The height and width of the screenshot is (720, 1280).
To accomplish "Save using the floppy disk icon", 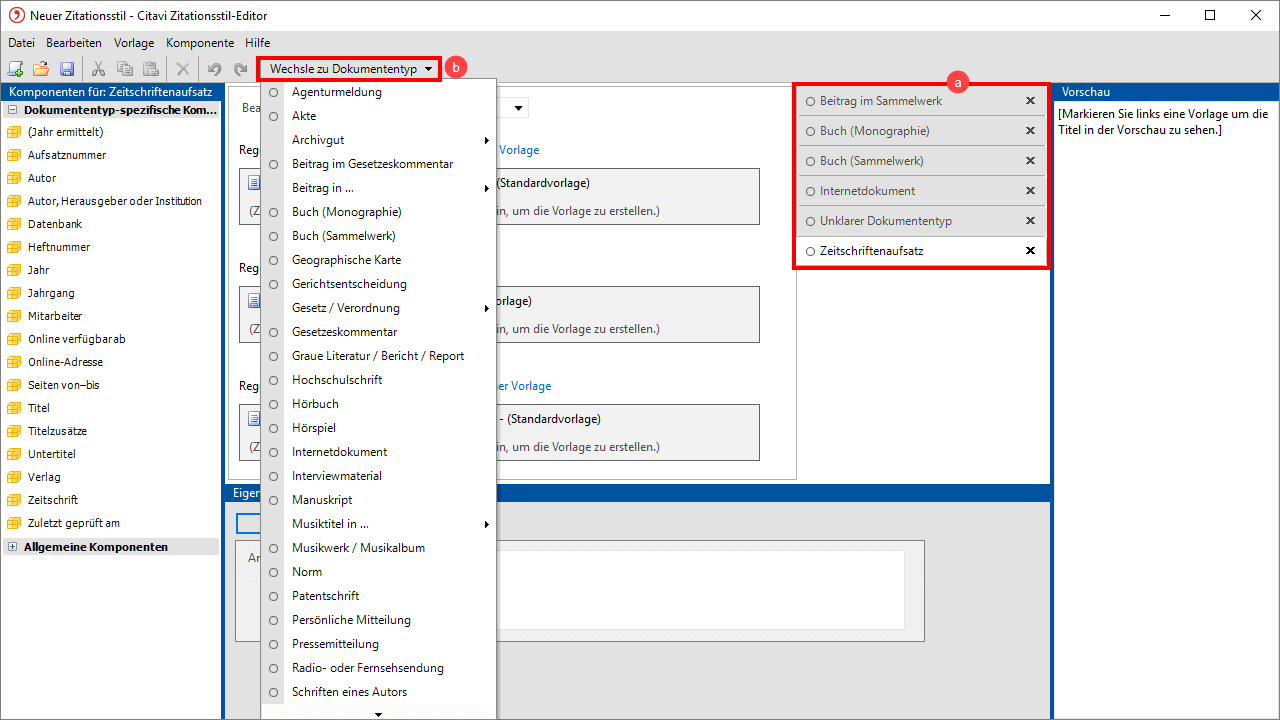I will pyautogui.click(x=67, y=69).
